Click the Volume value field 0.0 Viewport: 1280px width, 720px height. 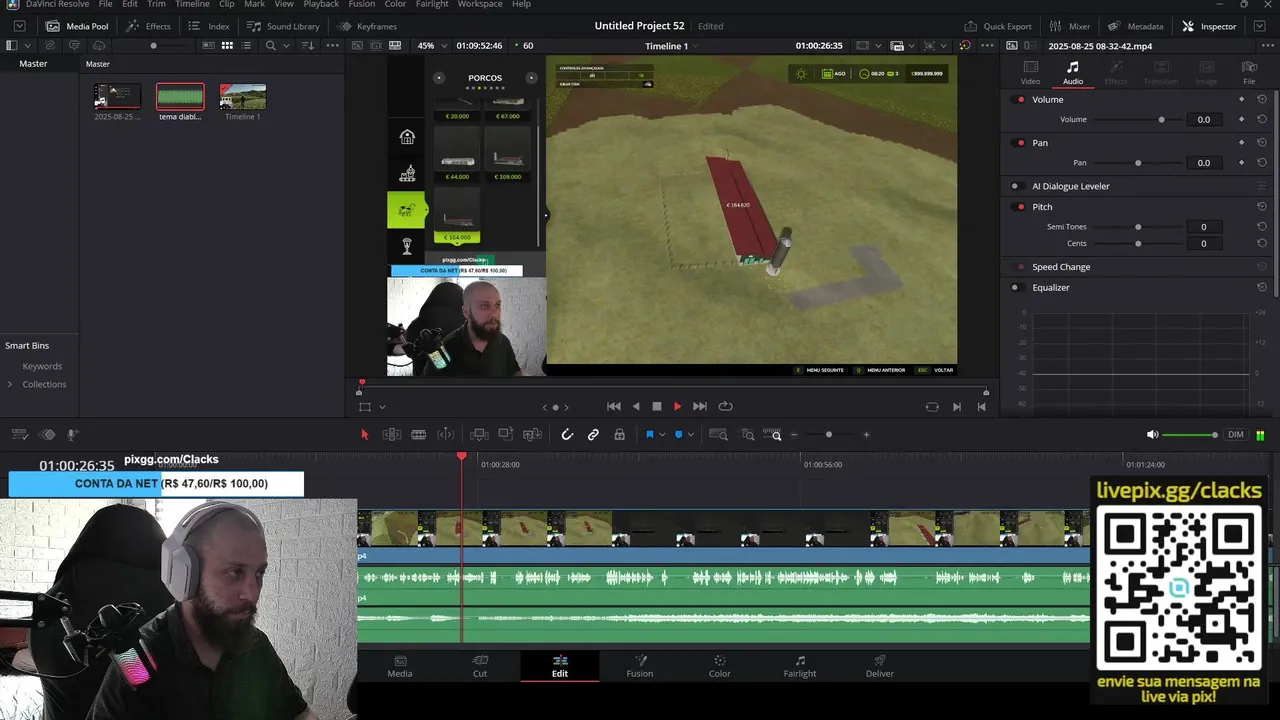[x=1204, y=120]
